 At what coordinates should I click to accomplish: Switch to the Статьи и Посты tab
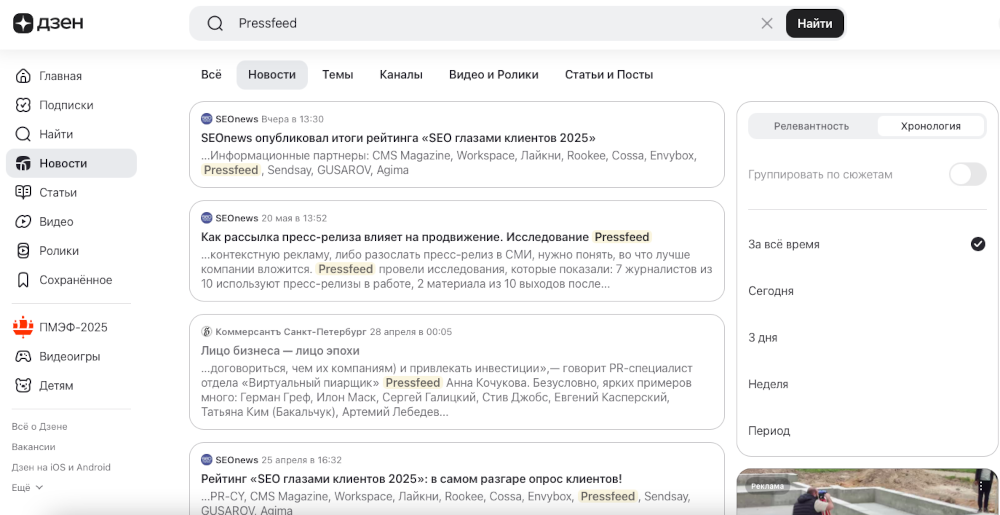coord(609,75)
